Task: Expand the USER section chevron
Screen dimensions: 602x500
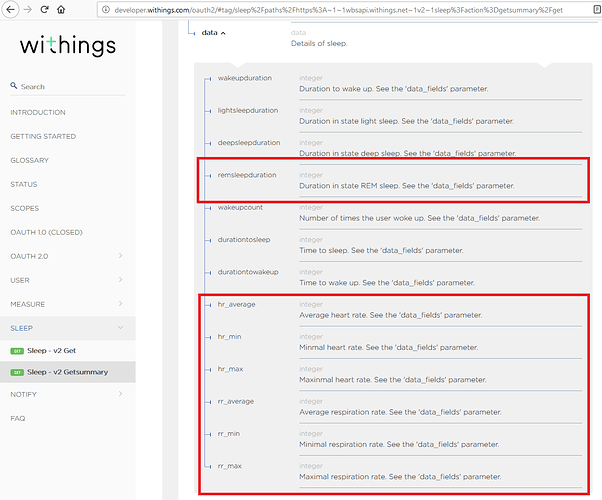Action: [121, 280]
